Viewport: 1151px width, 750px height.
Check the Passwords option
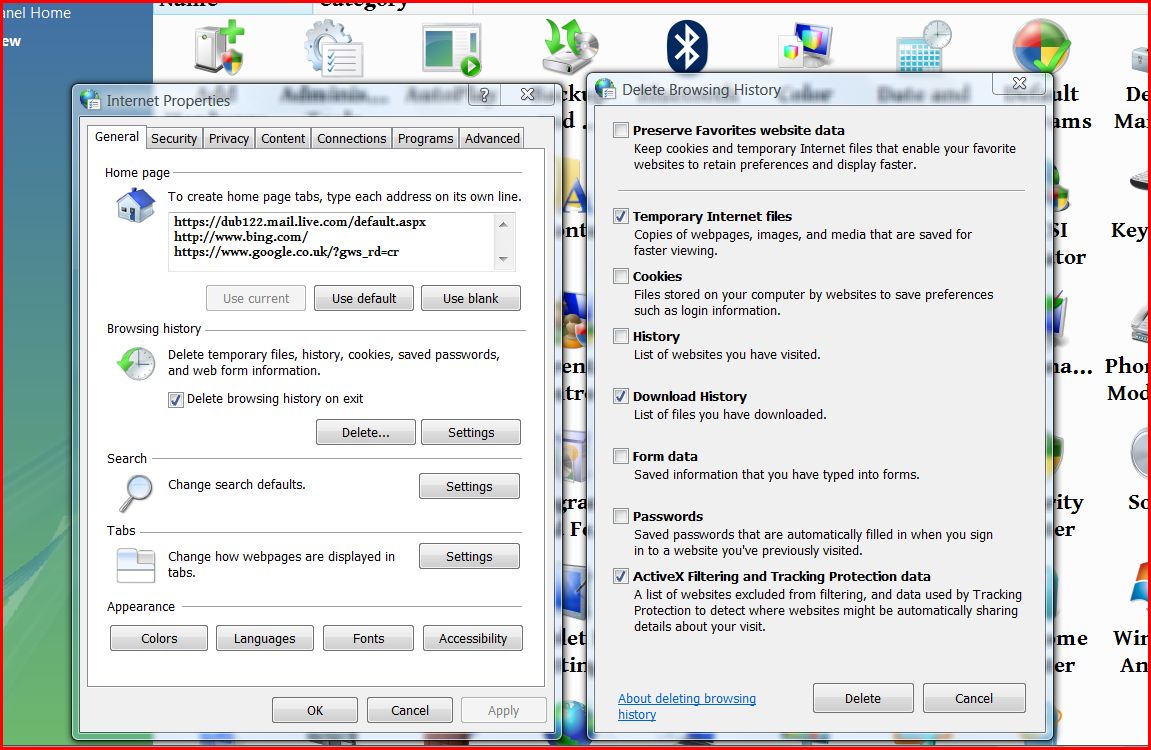point(621,517)
